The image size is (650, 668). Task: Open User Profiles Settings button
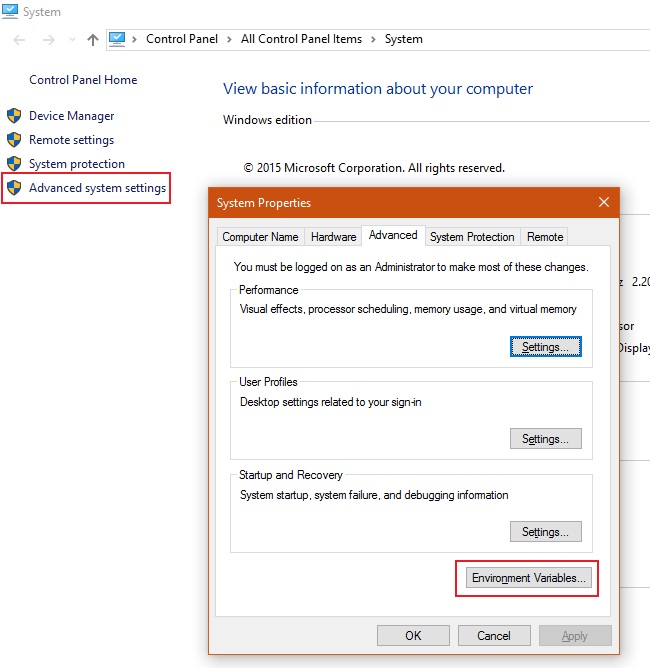[546, 439]
